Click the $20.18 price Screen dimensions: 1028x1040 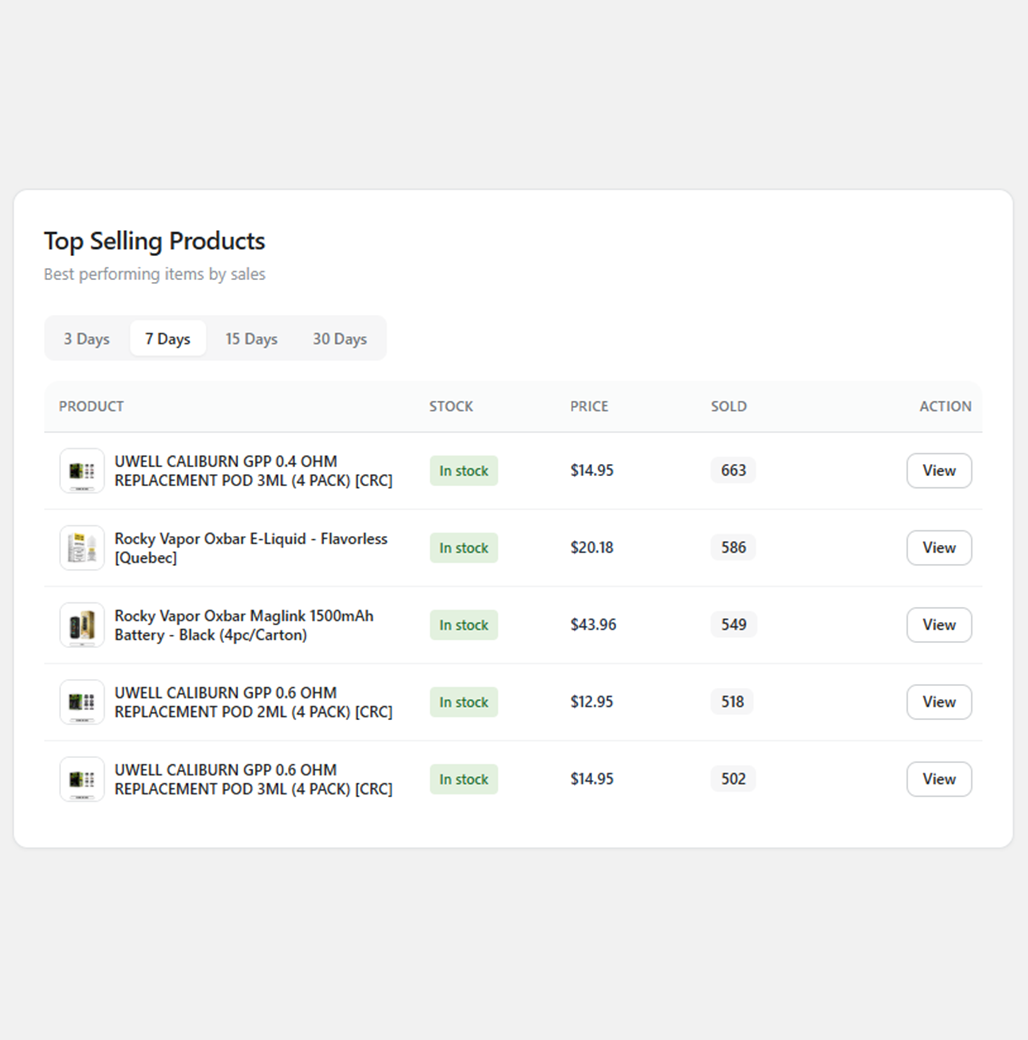tap(592, 548)
